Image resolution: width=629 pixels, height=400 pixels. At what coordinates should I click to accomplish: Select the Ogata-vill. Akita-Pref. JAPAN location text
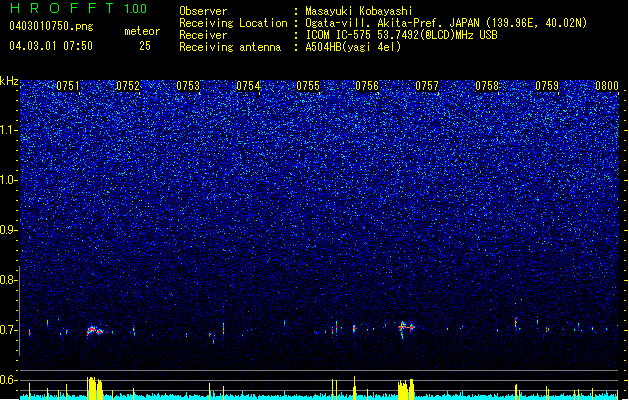[446, 23]
